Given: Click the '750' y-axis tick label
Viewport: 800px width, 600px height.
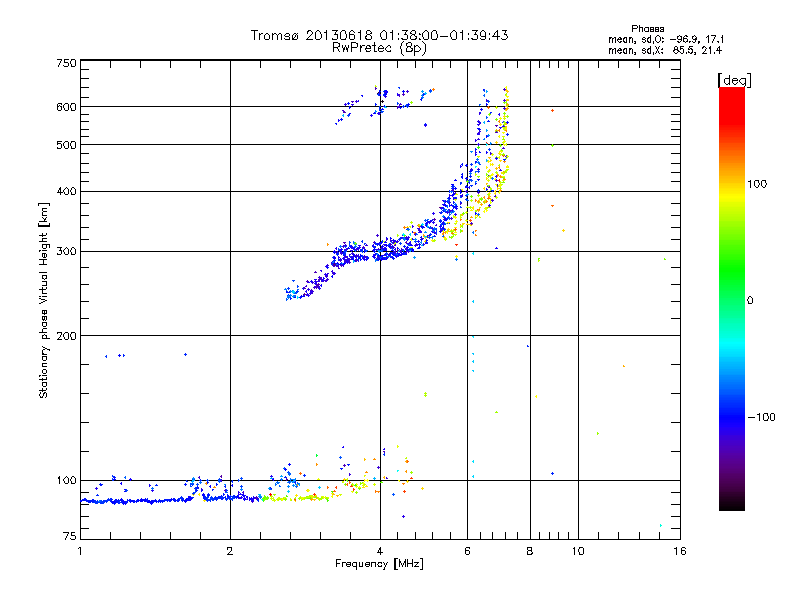Looking at the screenshot, I should (67, 63).
